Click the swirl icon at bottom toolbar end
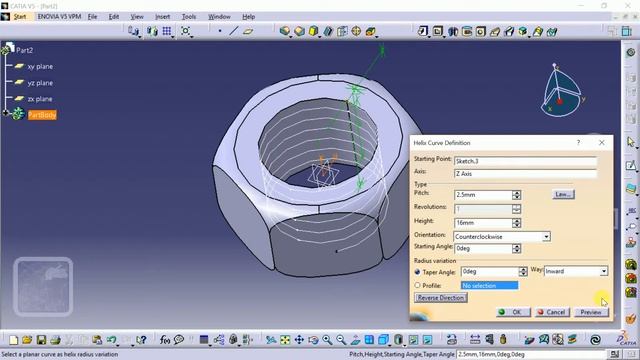 (x=595, y=340)
